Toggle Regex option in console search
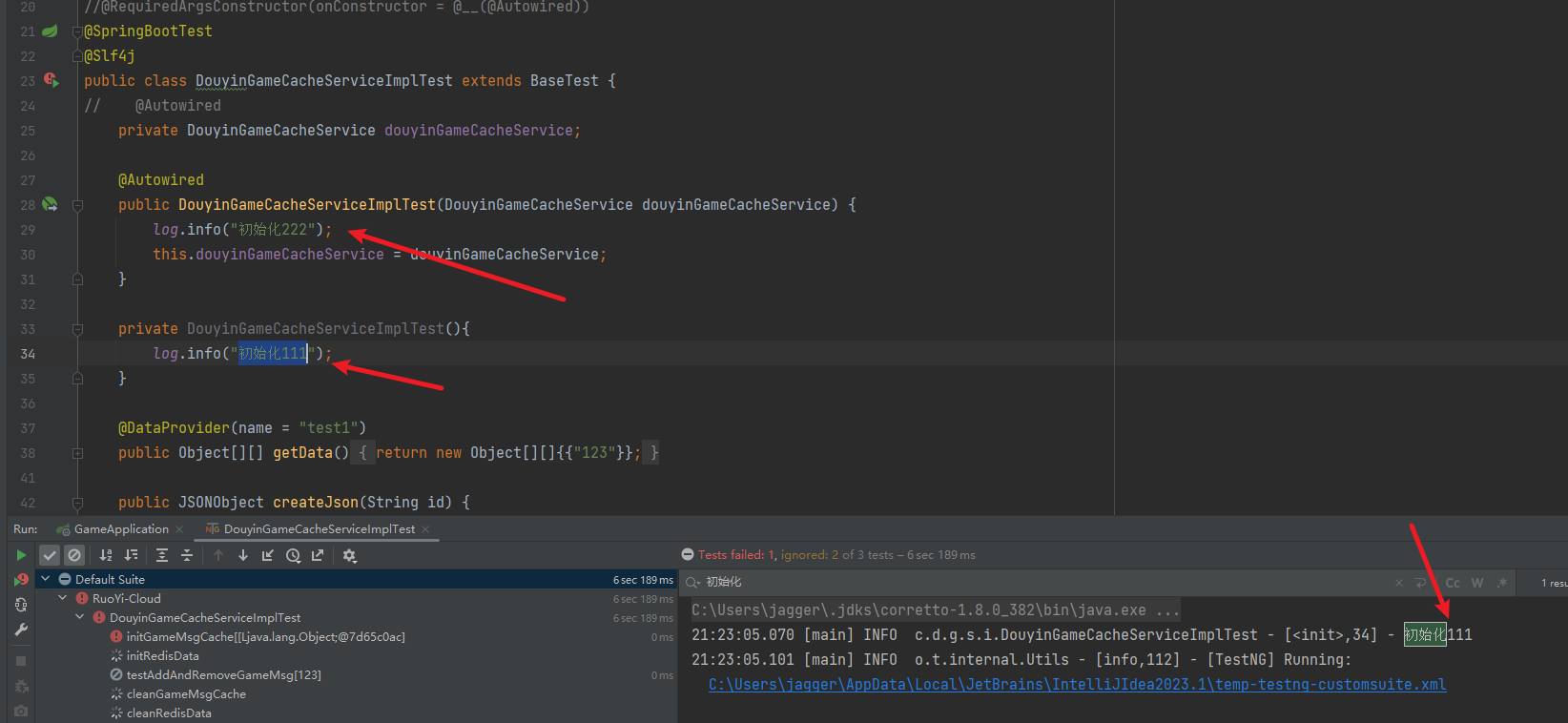The width and height of the screenshot is (1568, 723). point(1502,583)
